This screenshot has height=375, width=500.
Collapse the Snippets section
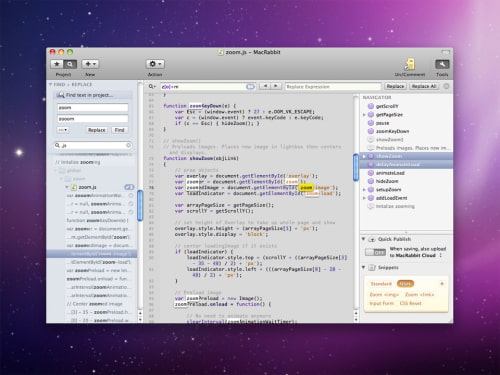pos(363,267)
